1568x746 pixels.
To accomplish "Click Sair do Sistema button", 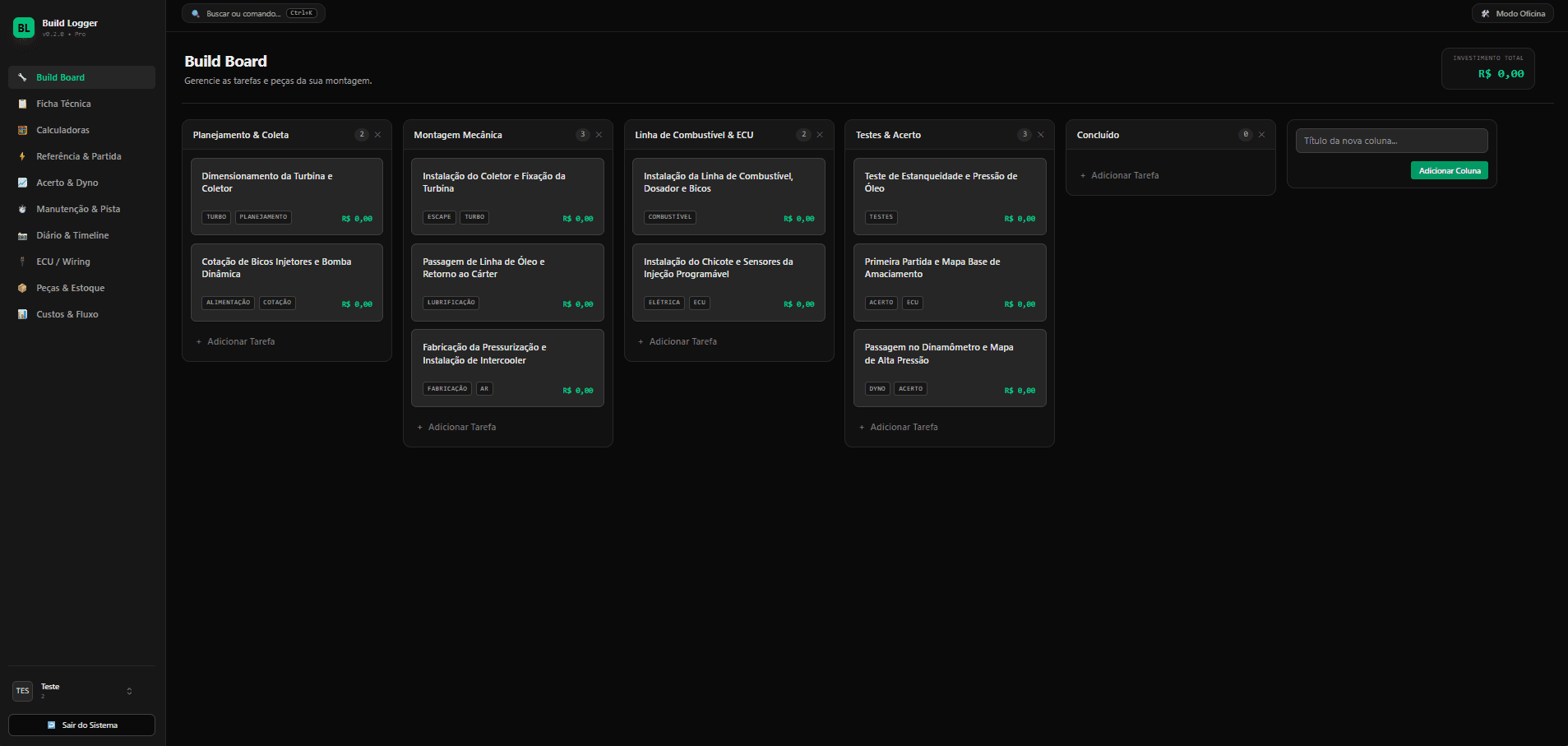I will 81,725.
